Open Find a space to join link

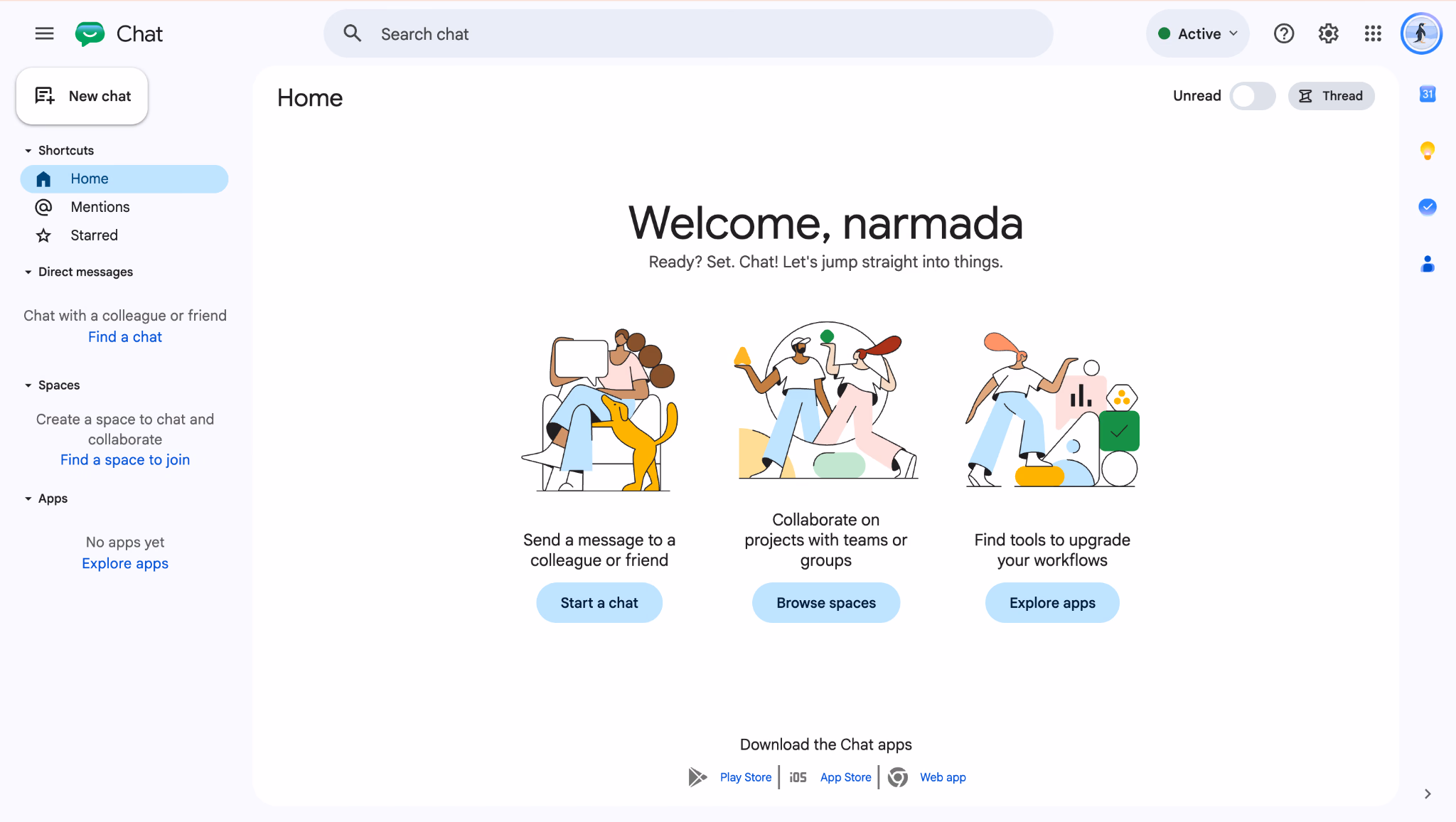point(125,460)
